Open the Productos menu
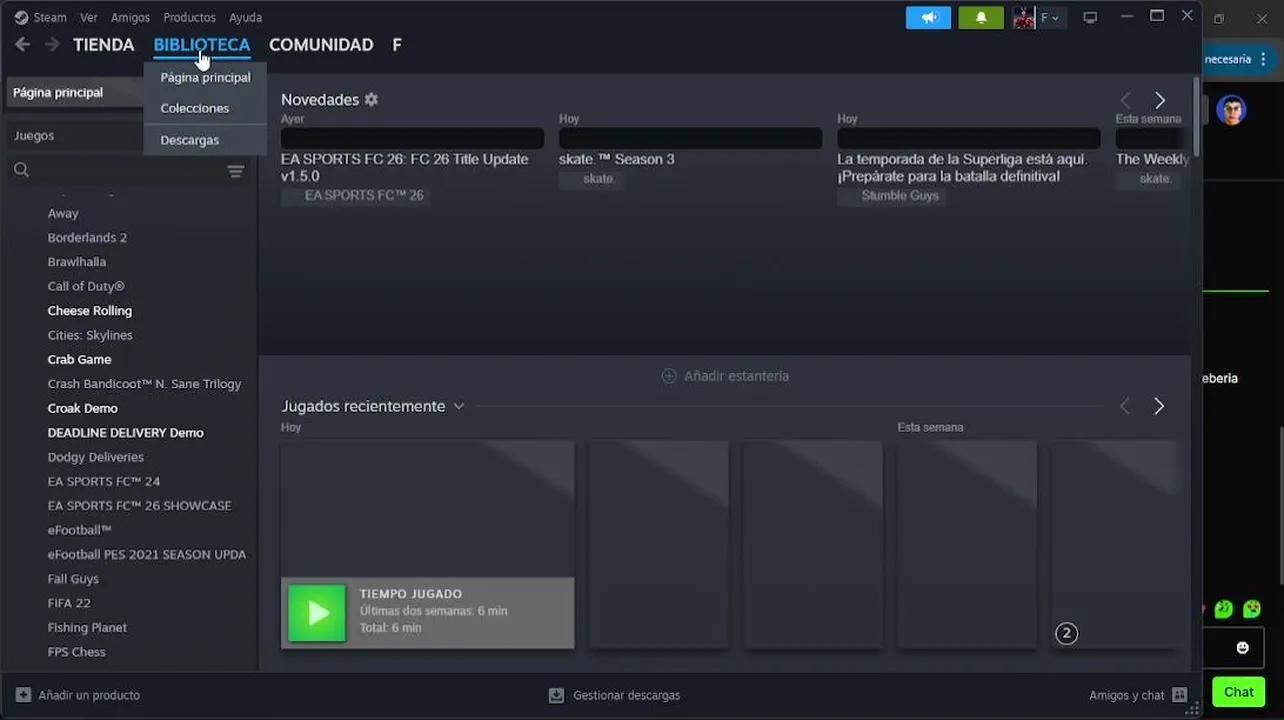 coord(189,17)
